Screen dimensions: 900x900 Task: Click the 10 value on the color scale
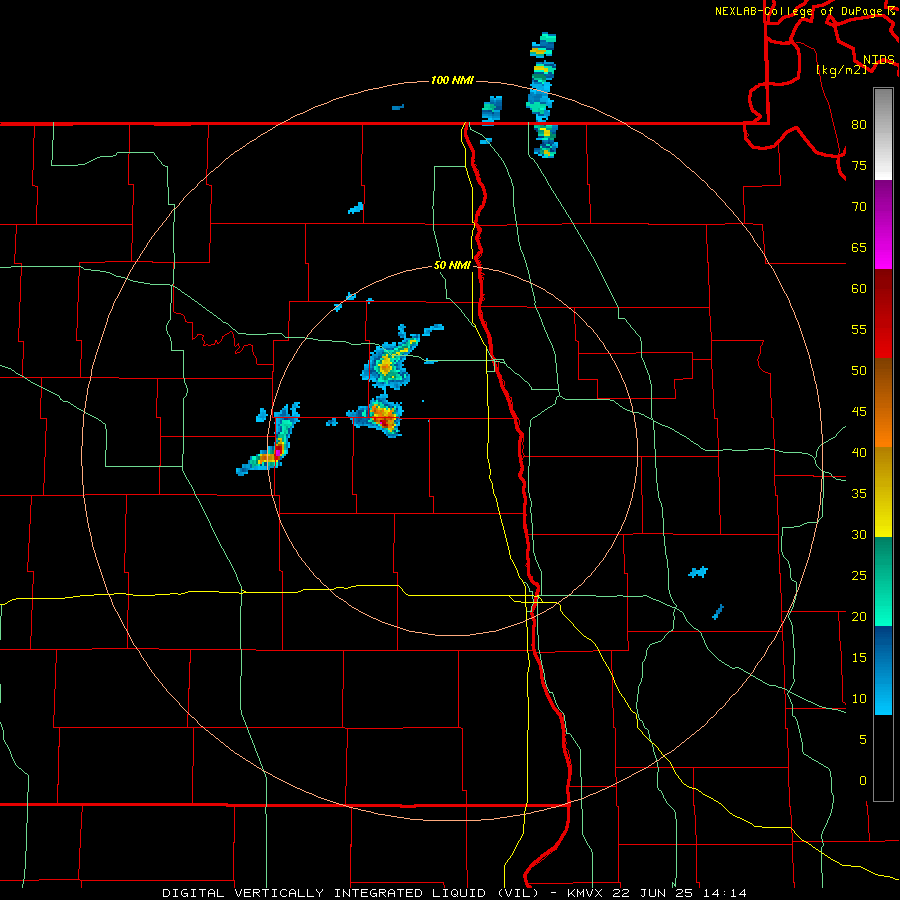coord(859,699)
